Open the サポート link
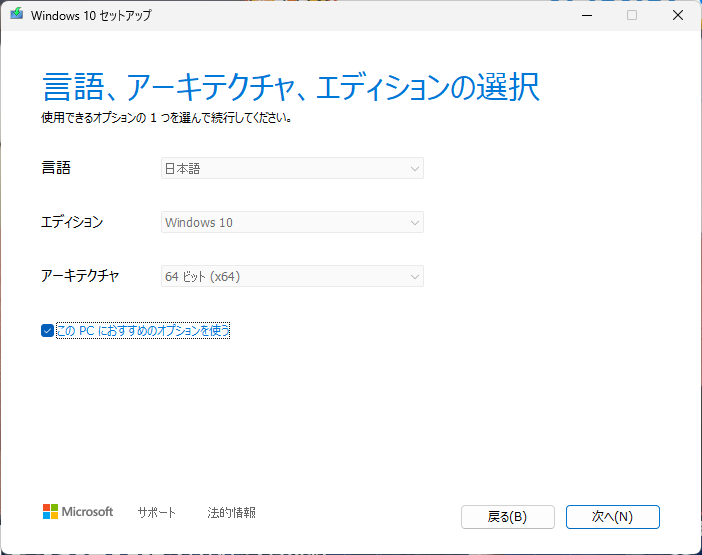This screenshot has width=702, height=555. point(157,512)
